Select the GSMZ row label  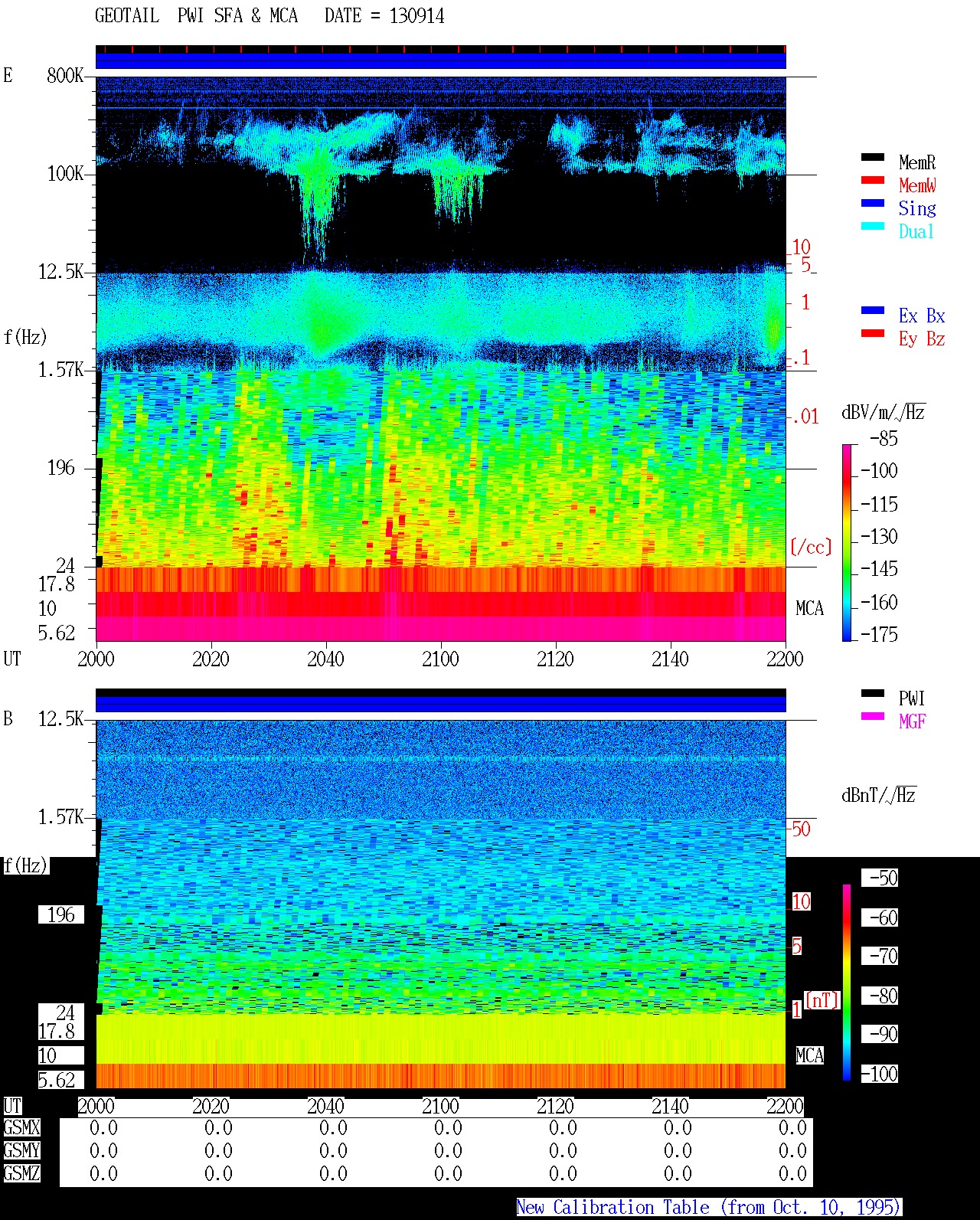pyautogui.click(x=21, y=1173)
